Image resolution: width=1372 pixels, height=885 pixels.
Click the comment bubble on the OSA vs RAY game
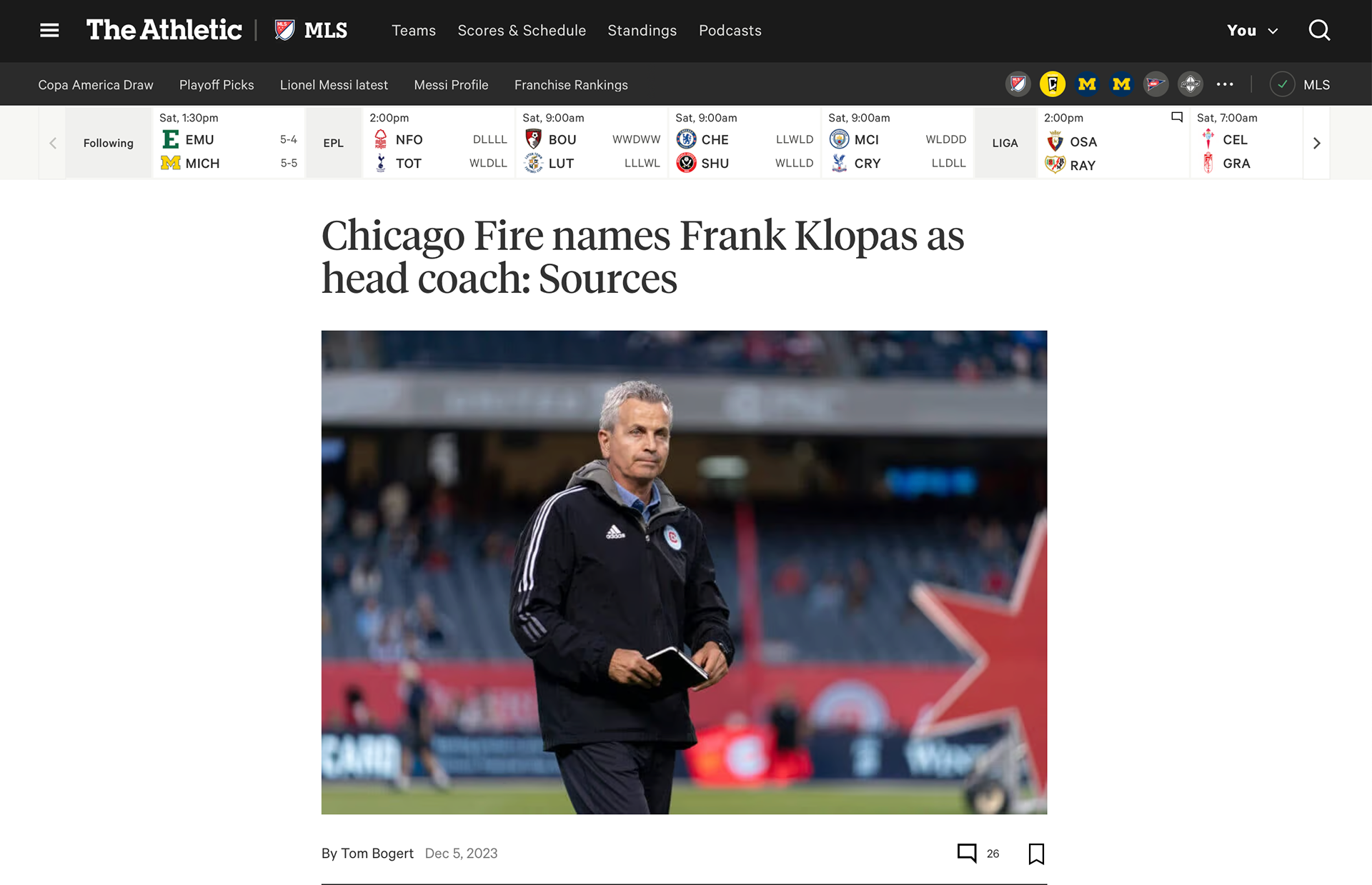[x=1177, y=117]
